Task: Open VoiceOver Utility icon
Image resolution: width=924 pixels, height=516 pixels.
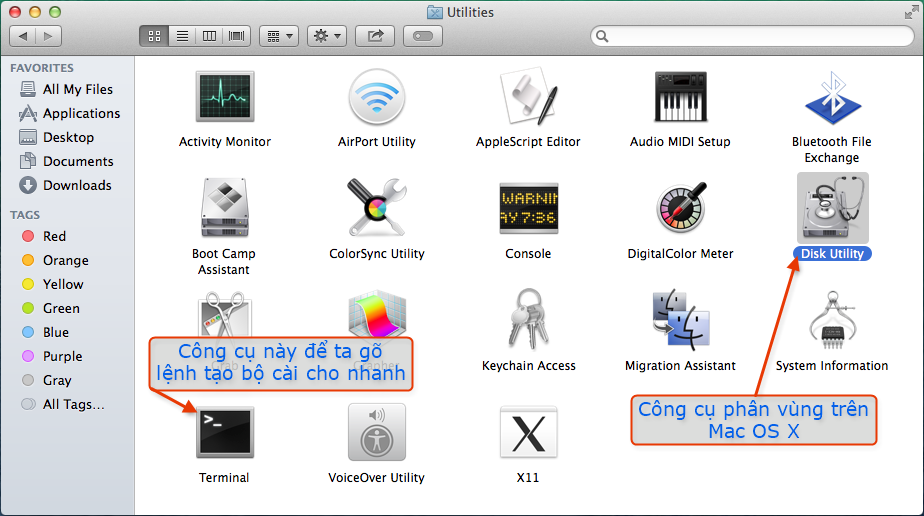Action: click(377, 432)
